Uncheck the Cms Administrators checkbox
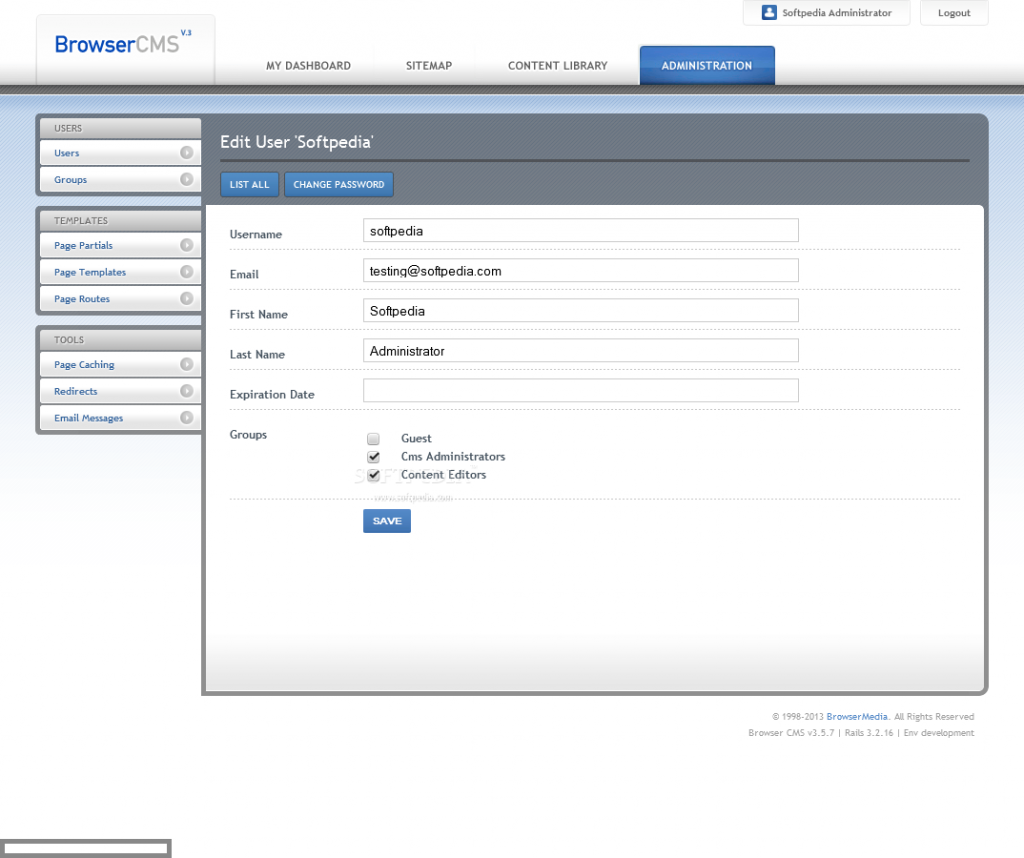Image resolution: width=1024 pixels, height=858 pixels. 374,457
